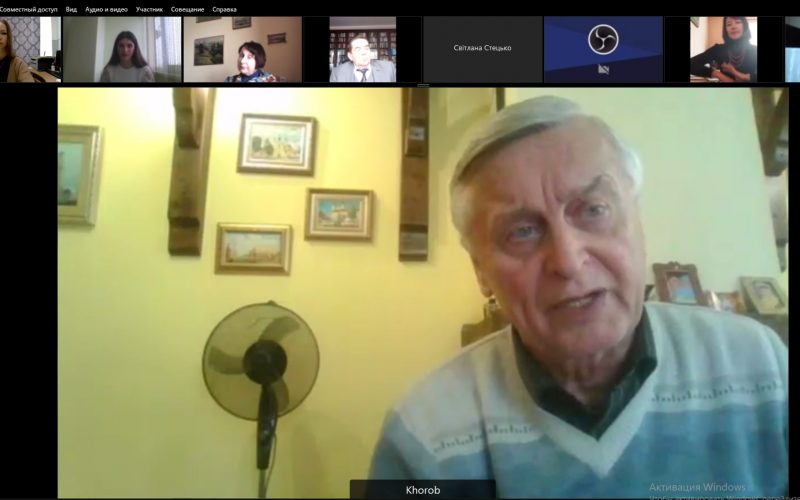Select the Світлана Стецько participant tile
The height and width of the screenshot is (500, 800).
coord(482,48)
